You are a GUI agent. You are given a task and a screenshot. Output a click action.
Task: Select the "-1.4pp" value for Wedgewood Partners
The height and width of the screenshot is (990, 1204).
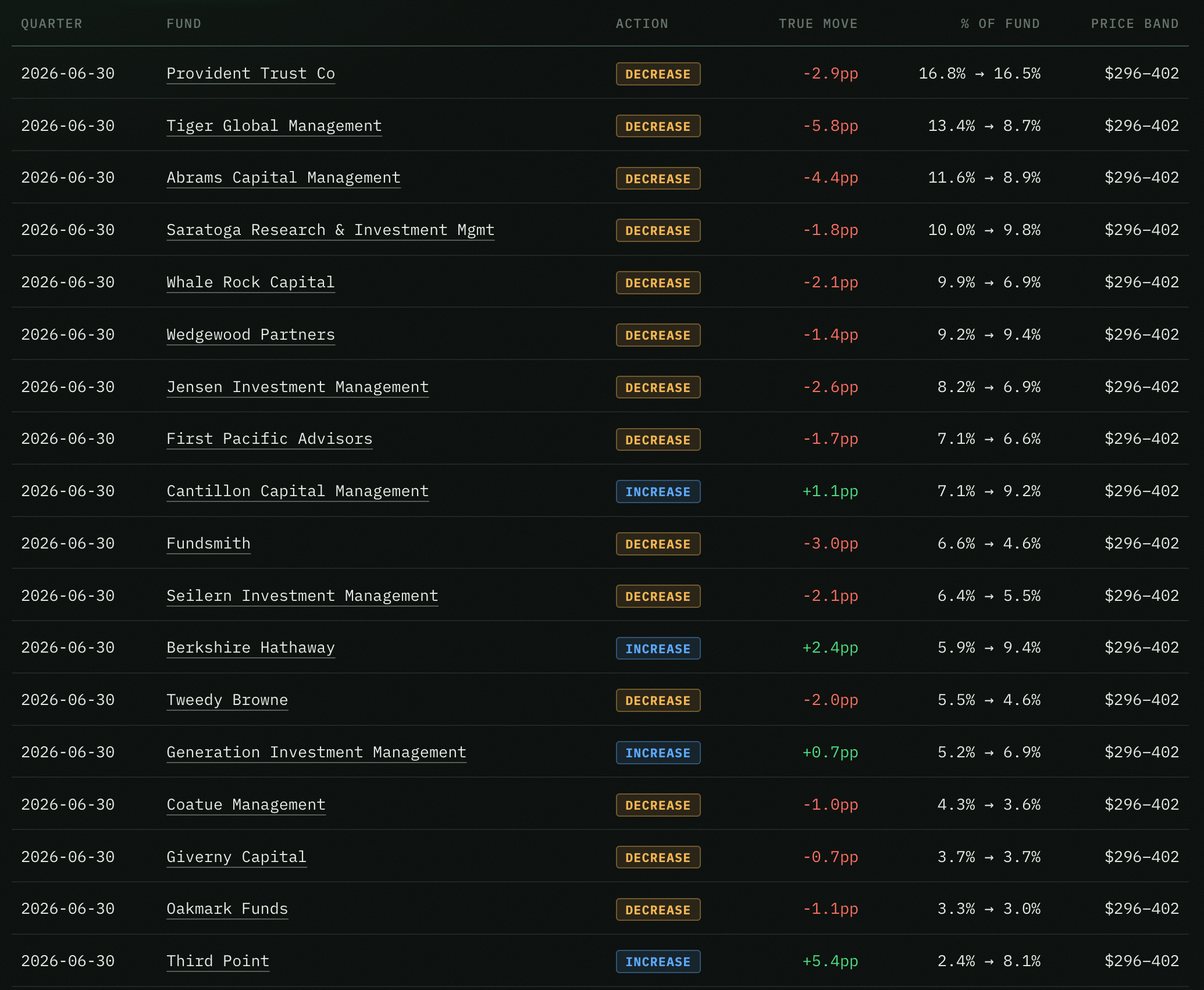coord(831,335)
